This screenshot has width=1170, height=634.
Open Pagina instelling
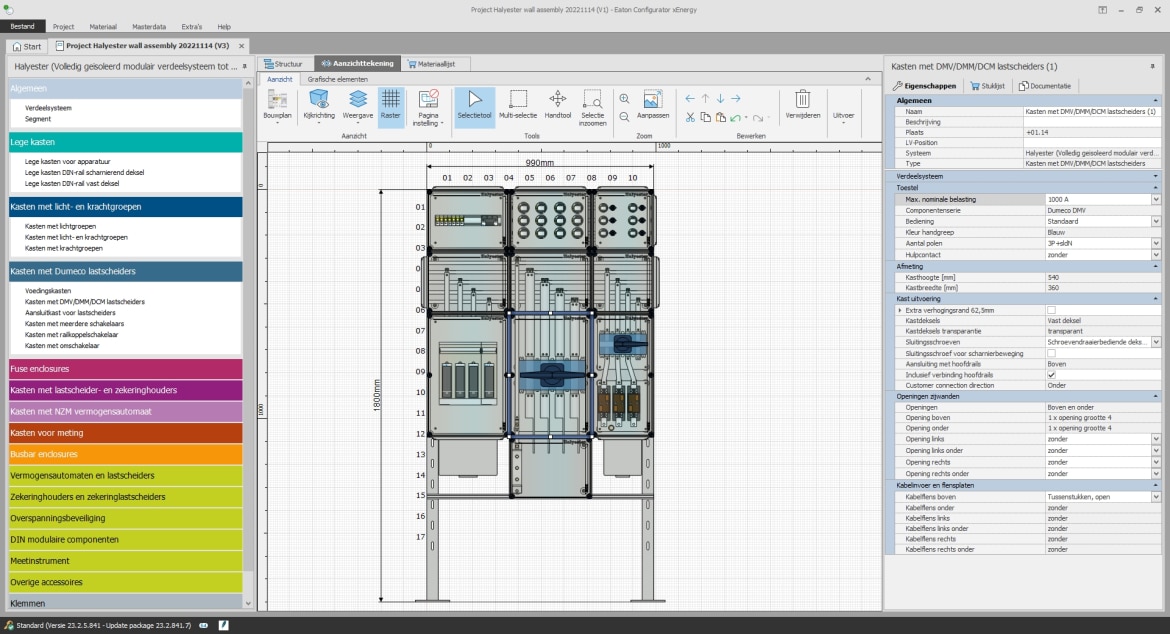(428, 104)
